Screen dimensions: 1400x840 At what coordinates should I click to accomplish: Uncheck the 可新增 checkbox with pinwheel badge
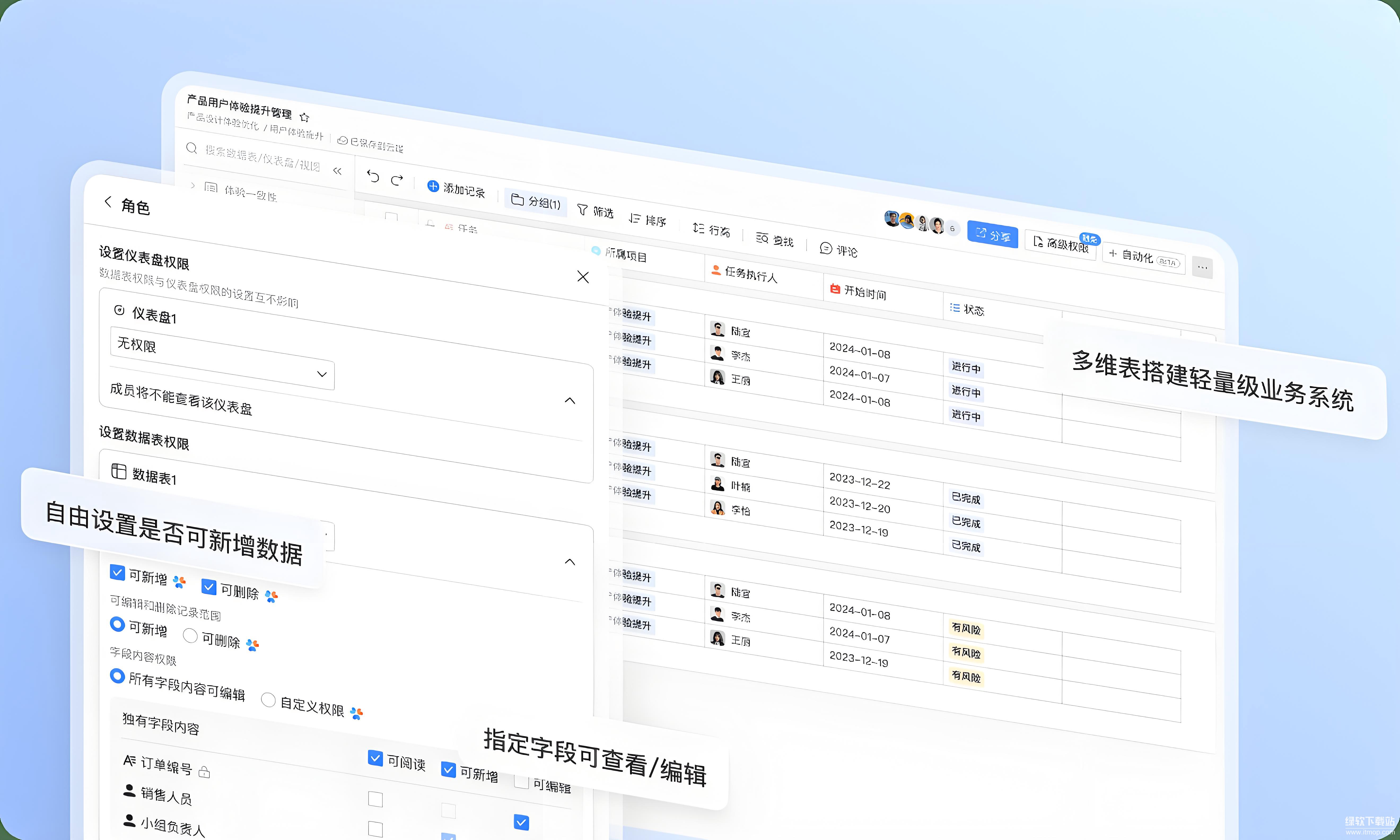click(117, 572)
